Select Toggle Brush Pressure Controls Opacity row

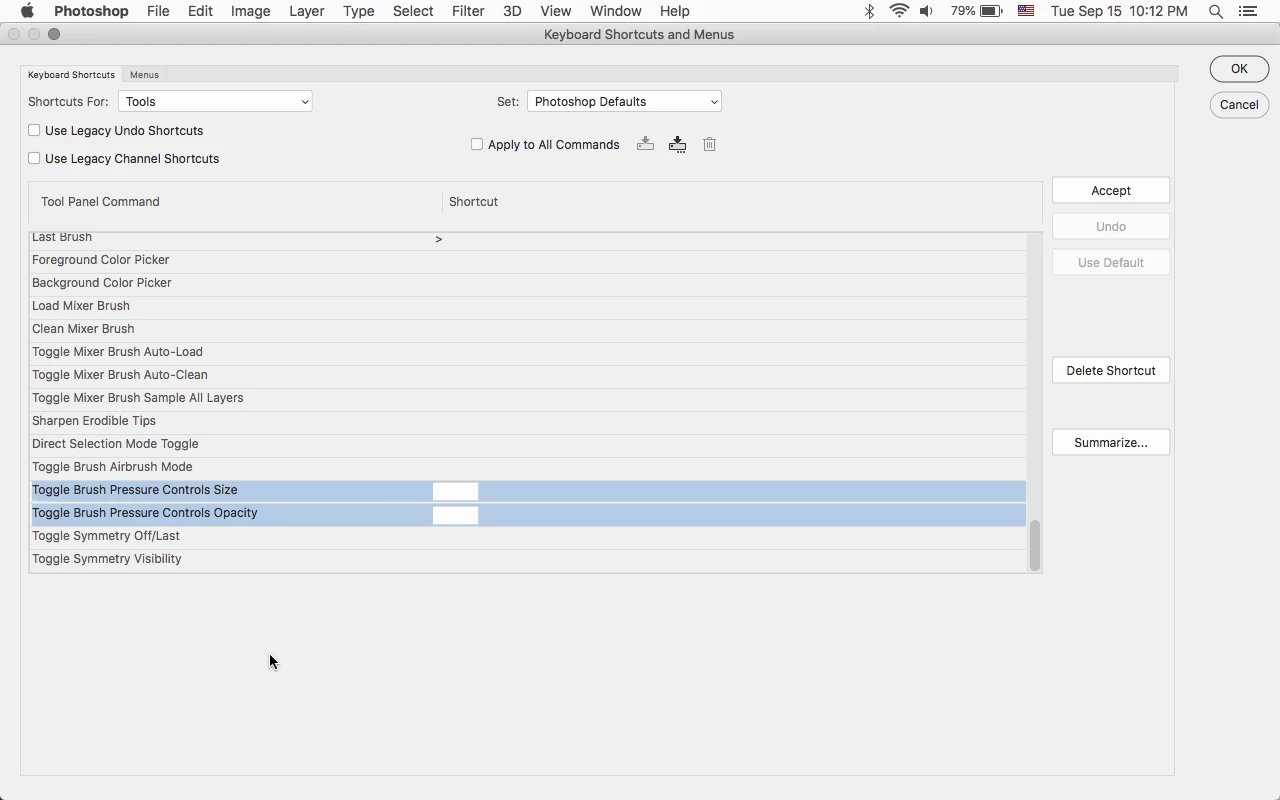(529, 513)
